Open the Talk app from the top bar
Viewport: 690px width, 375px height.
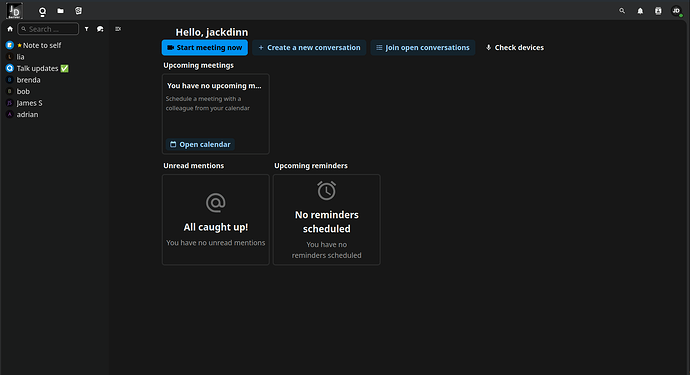point(42,11)
